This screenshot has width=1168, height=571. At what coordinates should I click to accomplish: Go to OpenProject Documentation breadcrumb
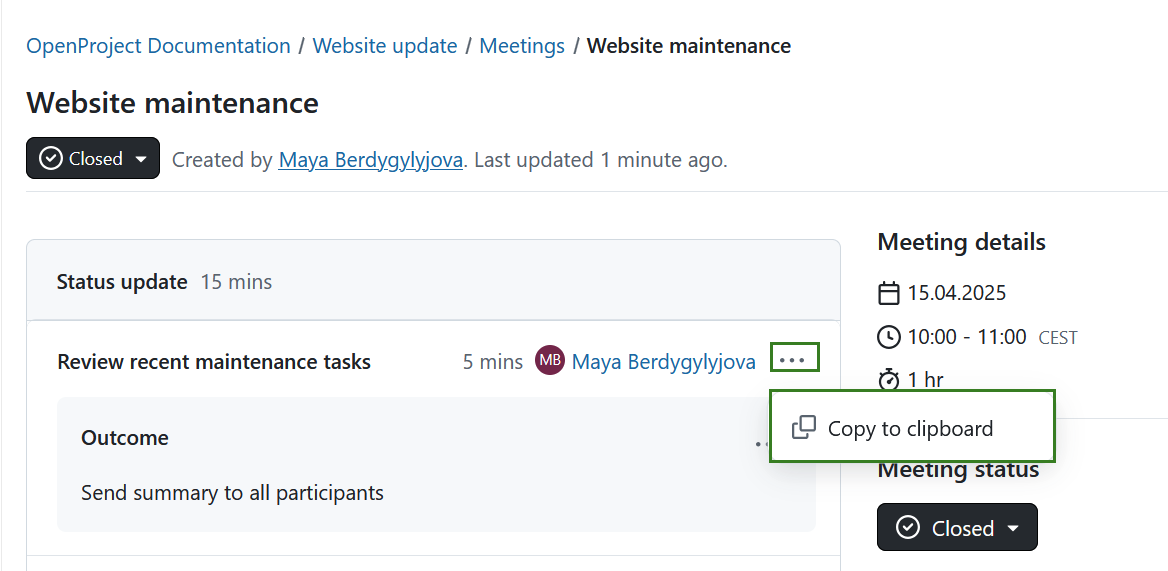click(158, 46)
